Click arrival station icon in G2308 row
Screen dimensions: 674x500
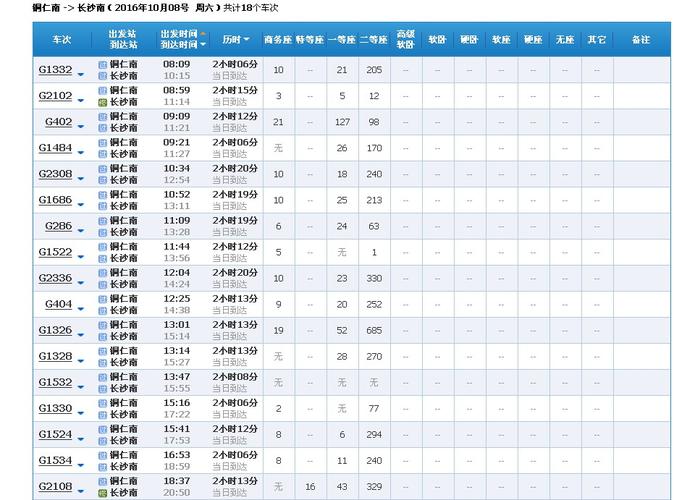click(103, 180)
